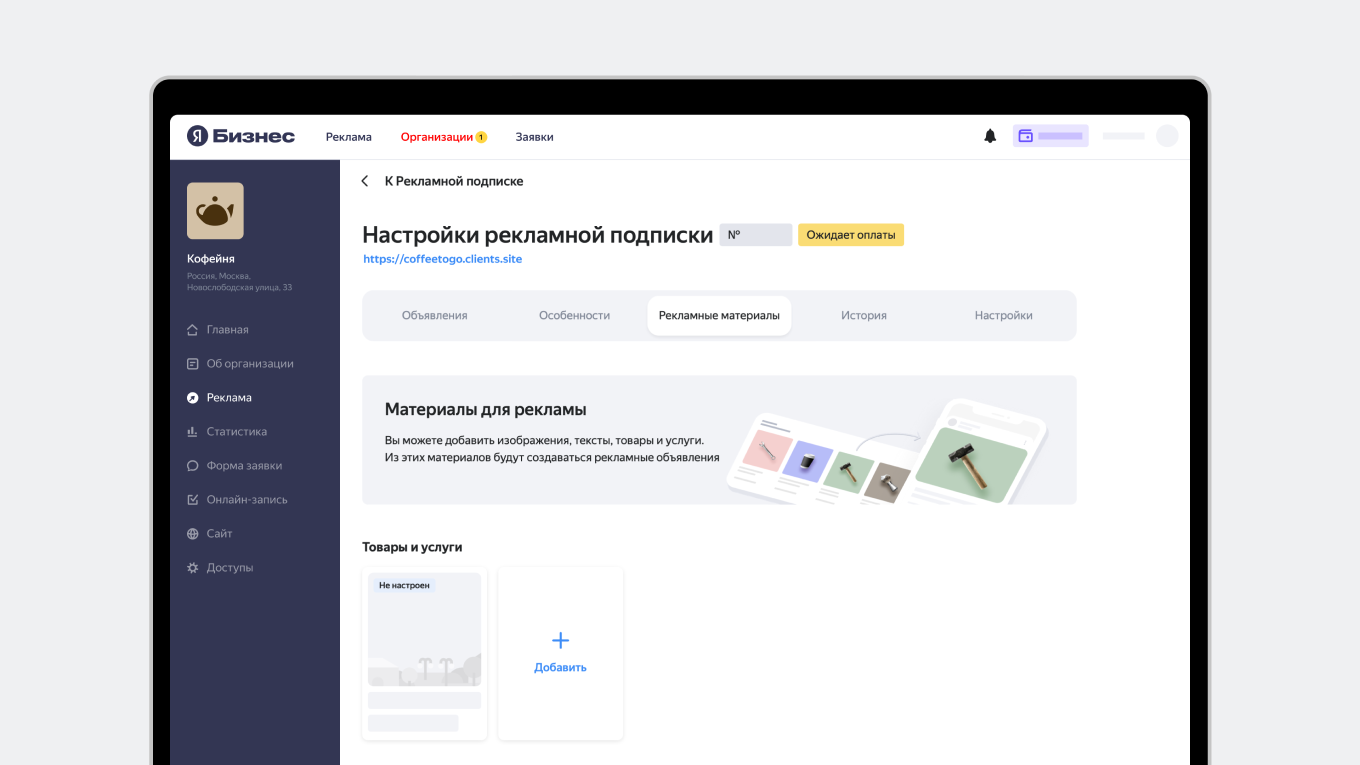Open Статистика via the bar chart icon

pyautogui.click(x=193, y=431)
